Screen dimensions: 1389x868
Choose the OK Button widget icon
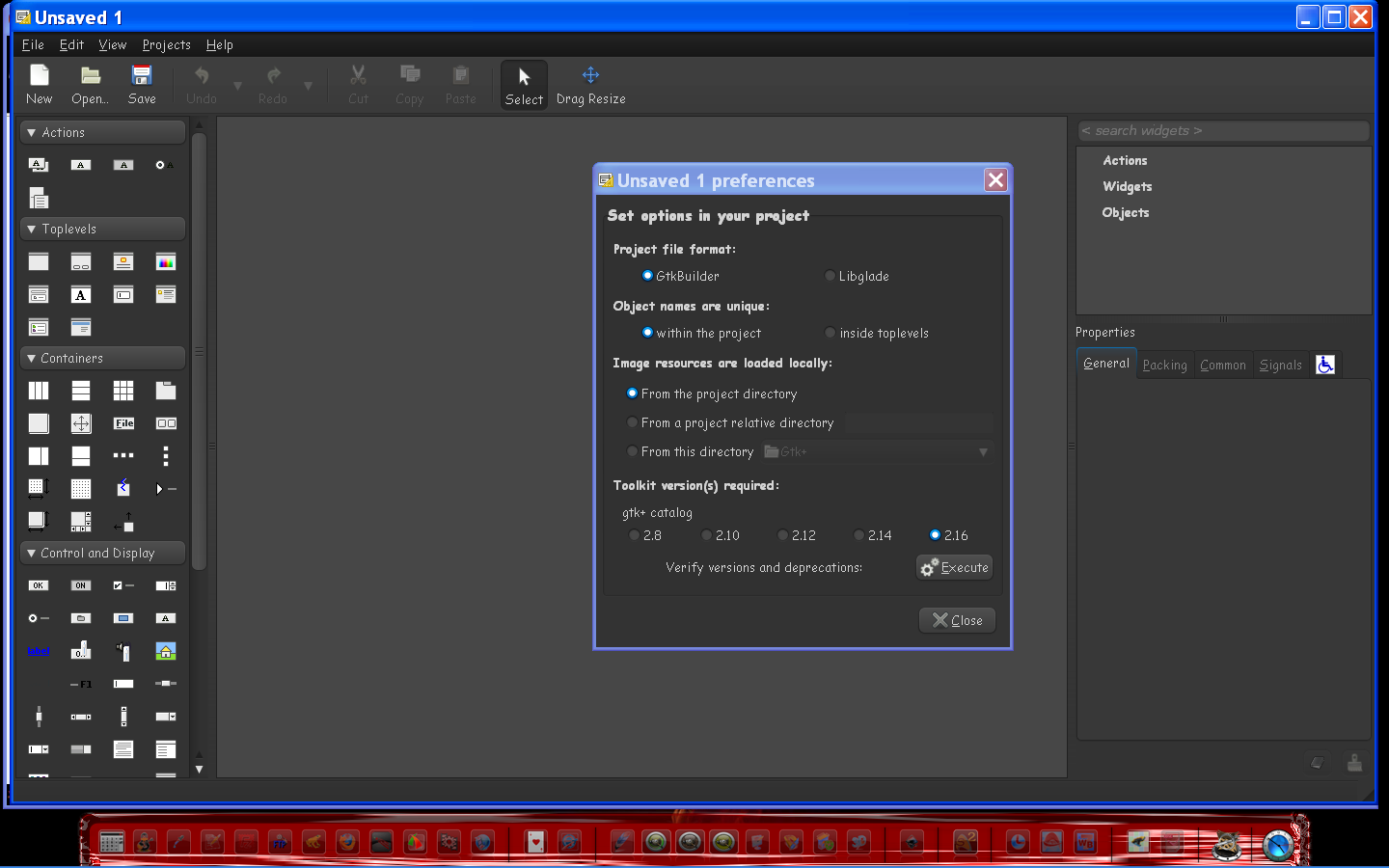[x=39, y=585]
